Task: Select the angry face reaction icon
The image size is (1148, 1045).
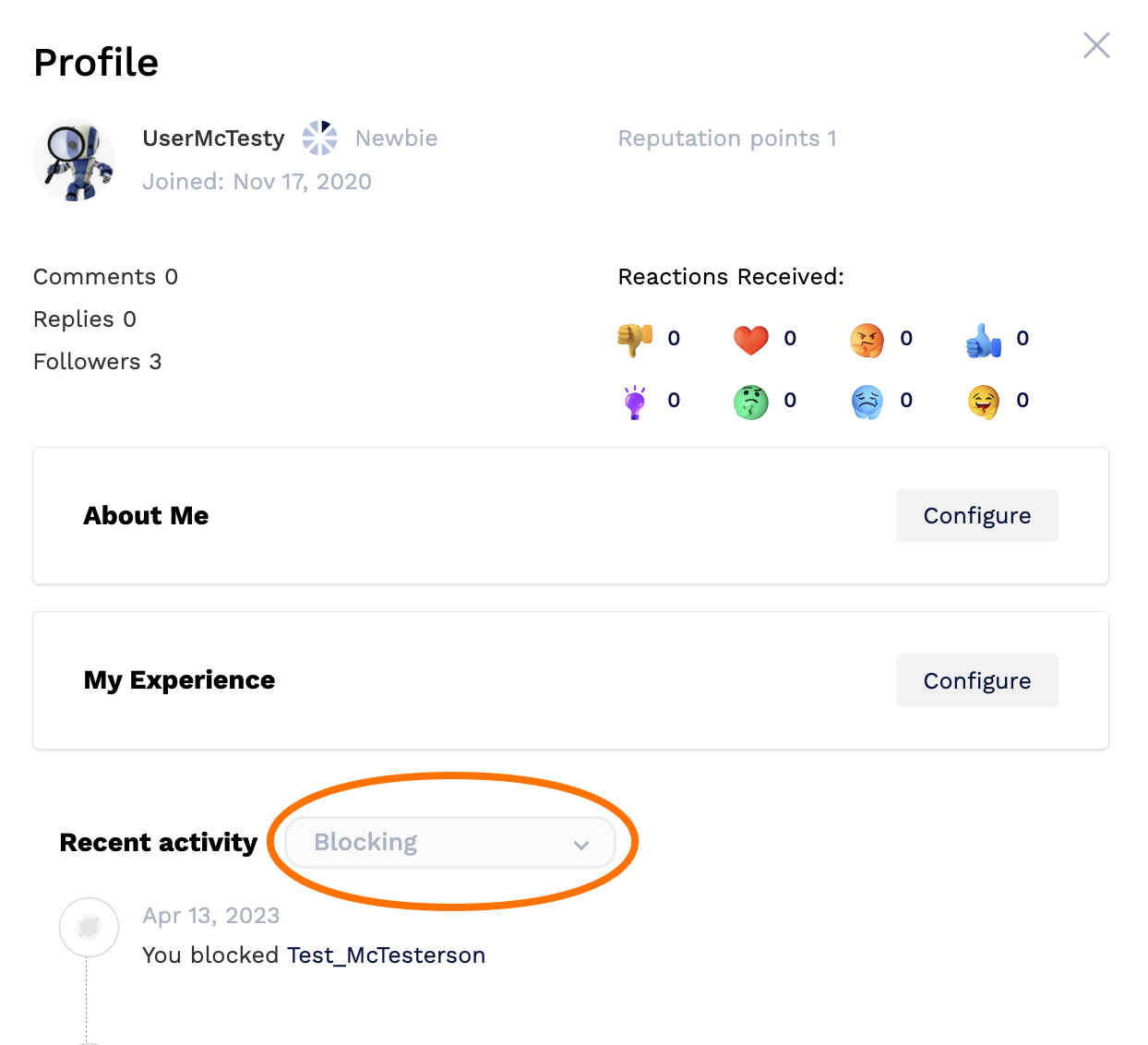Action: (867, 339)
